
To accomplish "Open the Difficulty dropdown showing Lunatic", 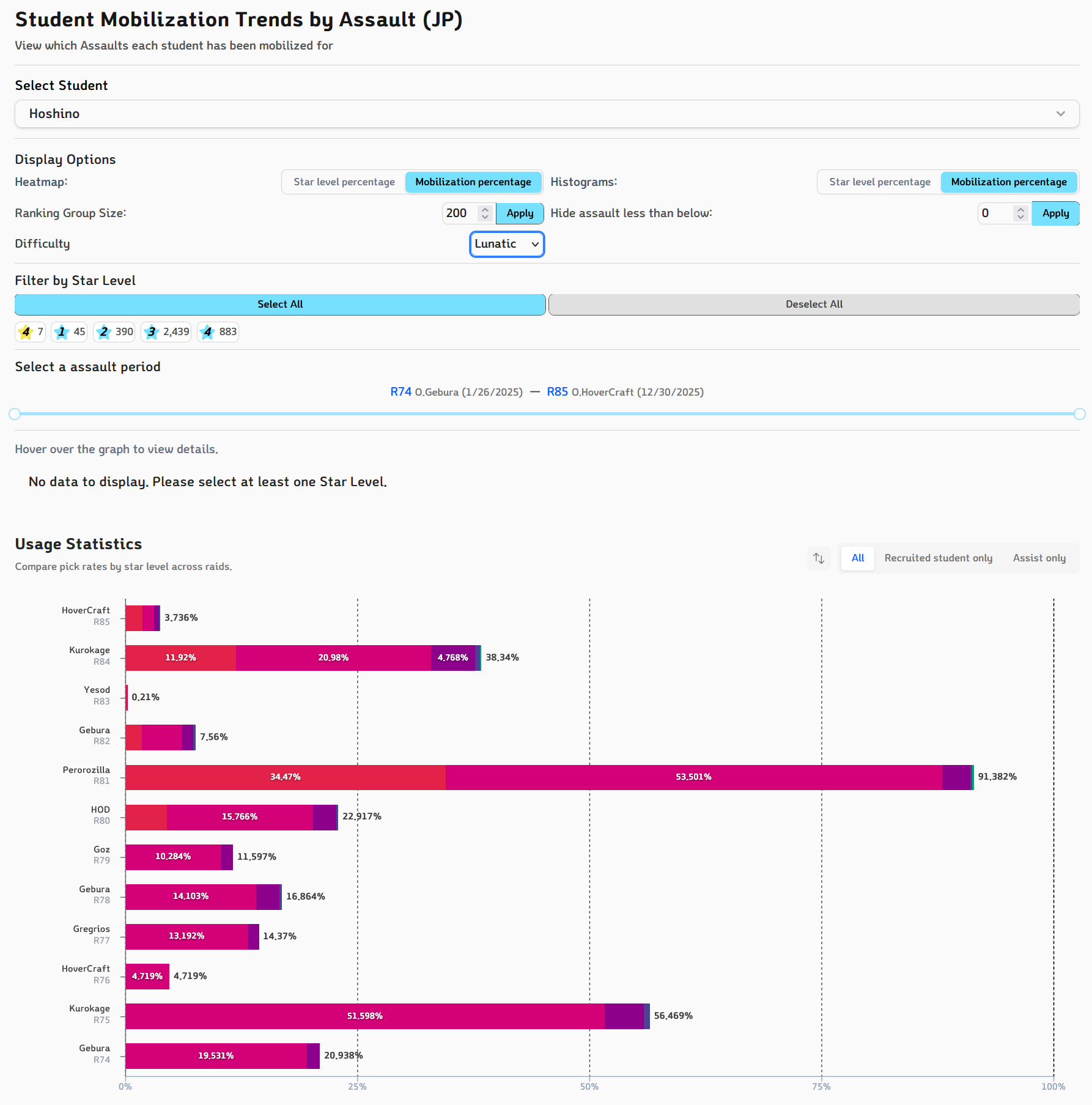I will (507, 244).
